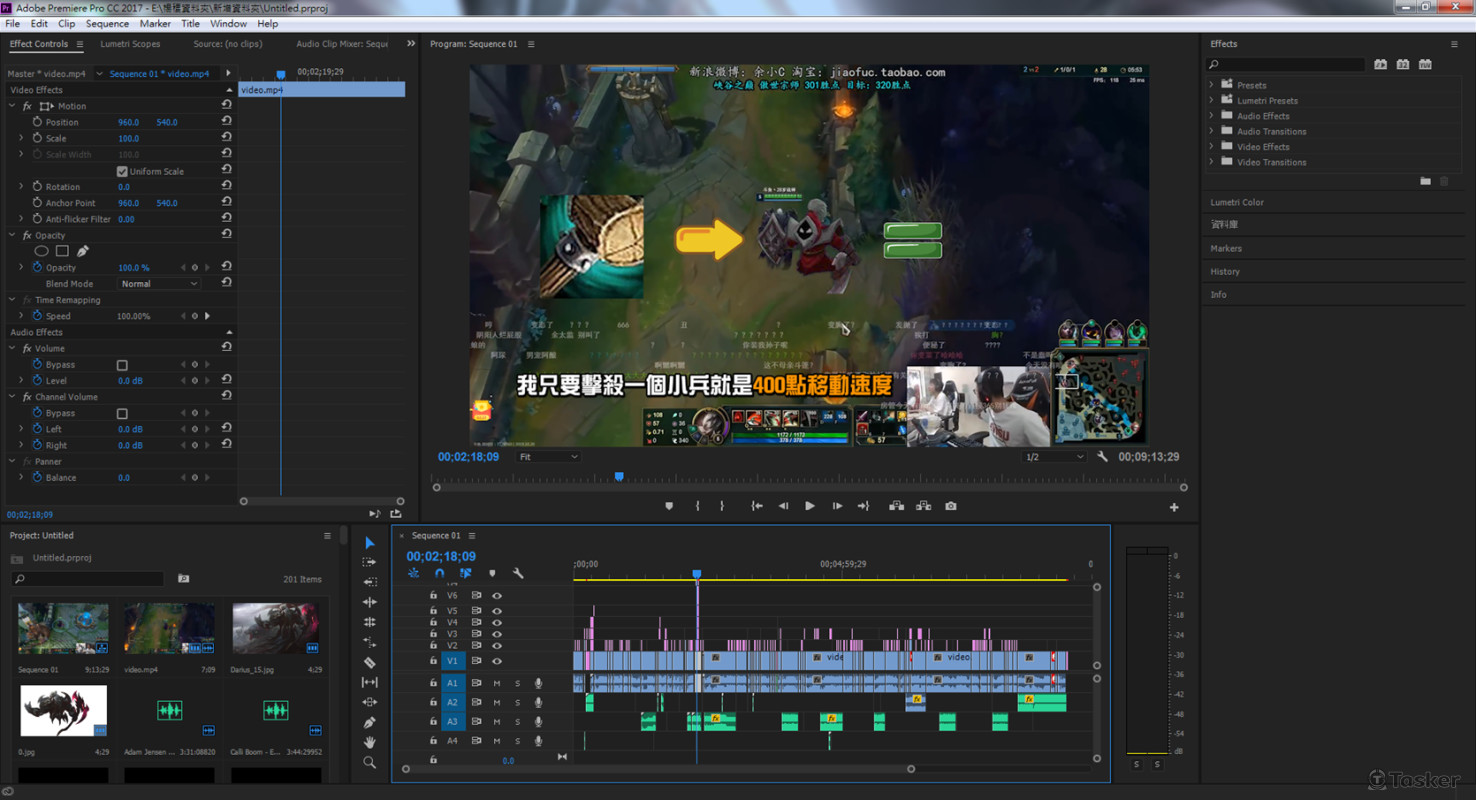This screenshot has height=800, width=1476.
Task: Hide track V6 with its eye icon
Action: [497, 596]
